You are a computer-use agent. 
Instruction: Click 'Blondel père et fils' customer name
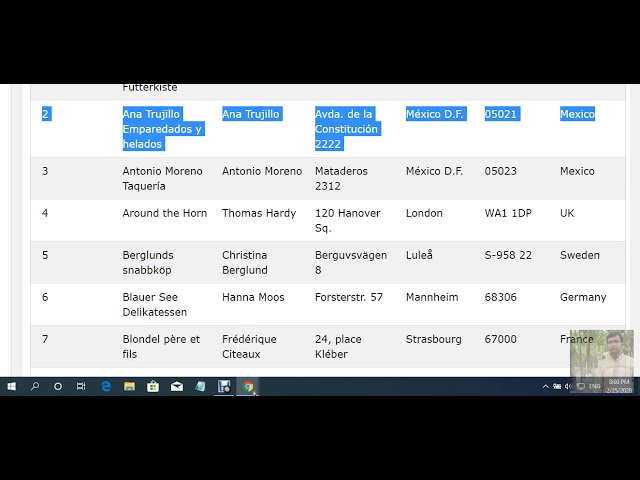(161, 347)
